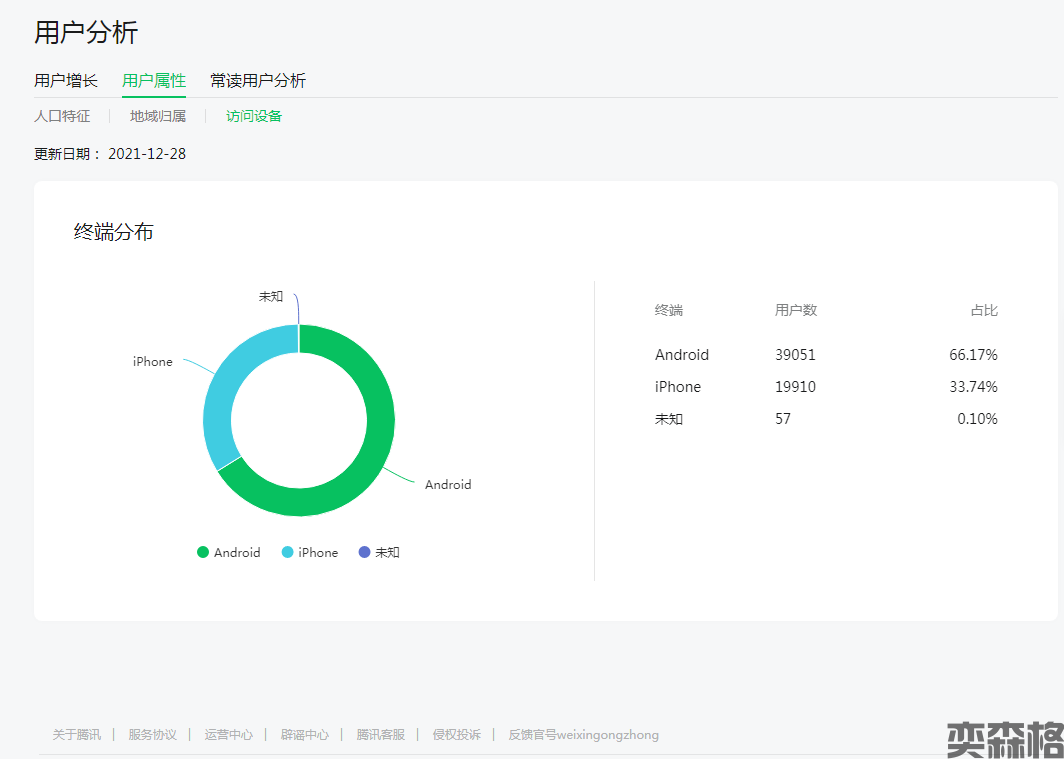Toggle the iPhone series in chart legend

point(310,552)
